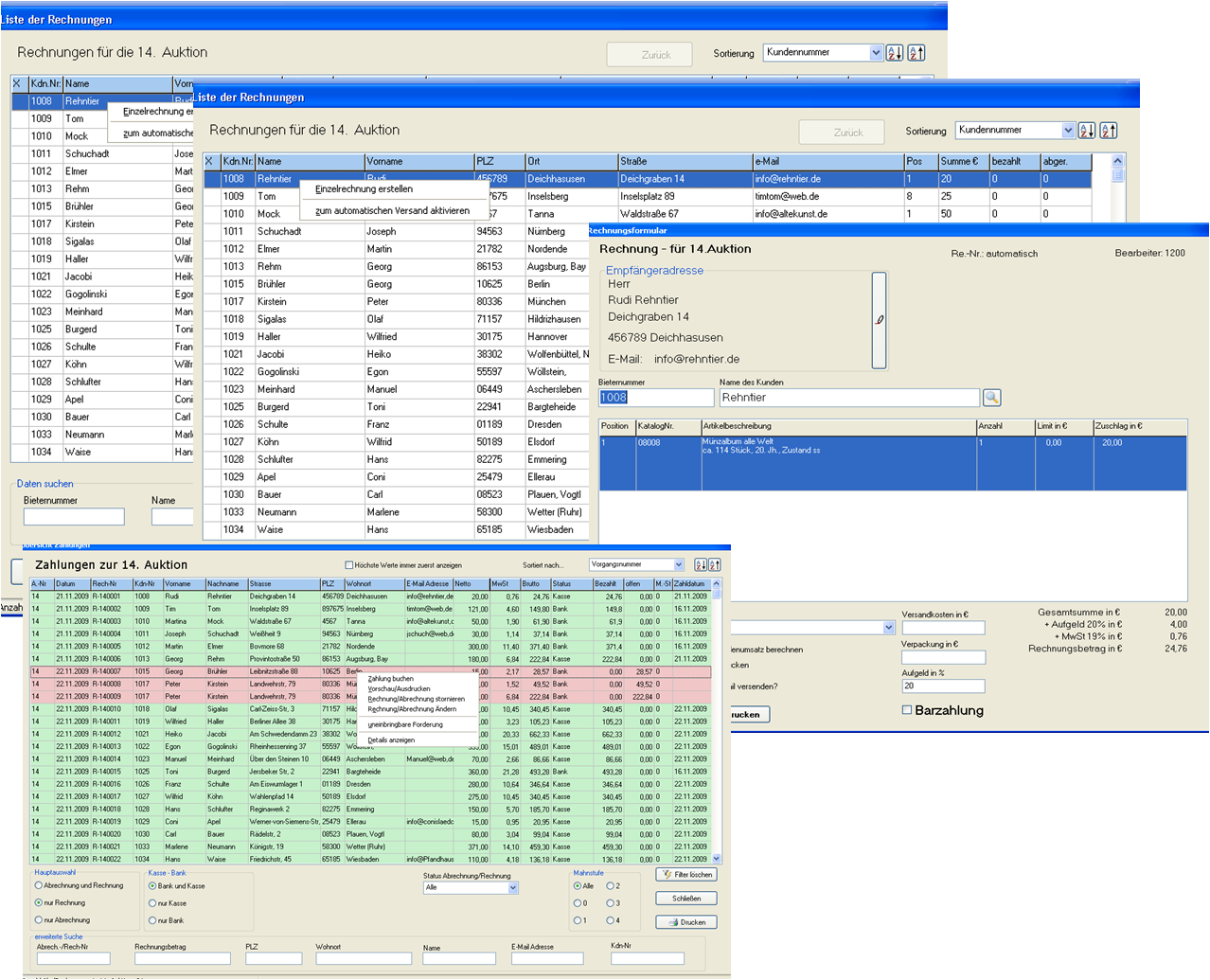1210x980 pixels.
Task: Click the payments table vertical scrollbar down arrow
Action: coord(717,859)
